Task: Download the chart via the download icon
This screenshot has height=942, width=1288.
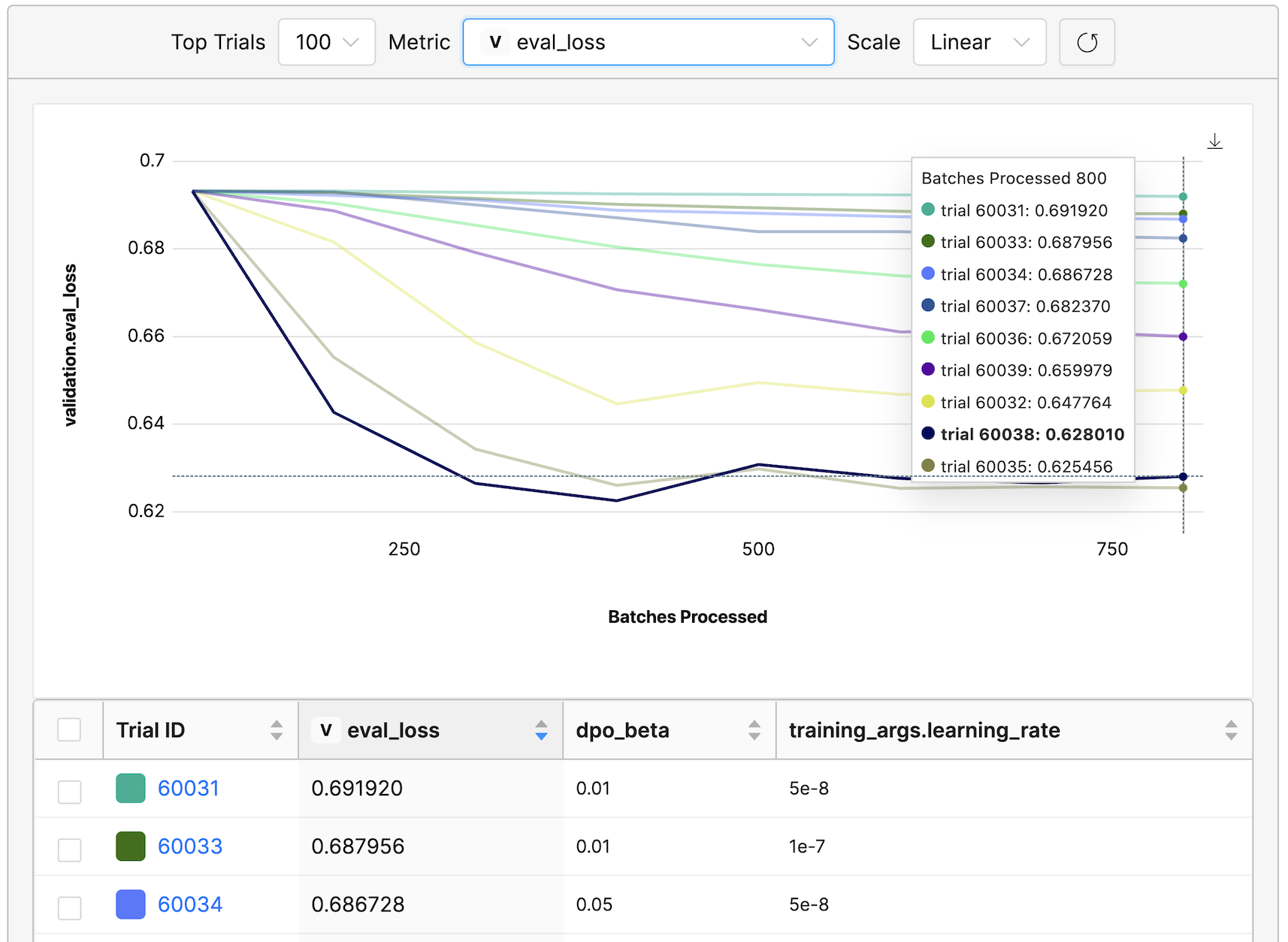Action: click(1215, 140)
